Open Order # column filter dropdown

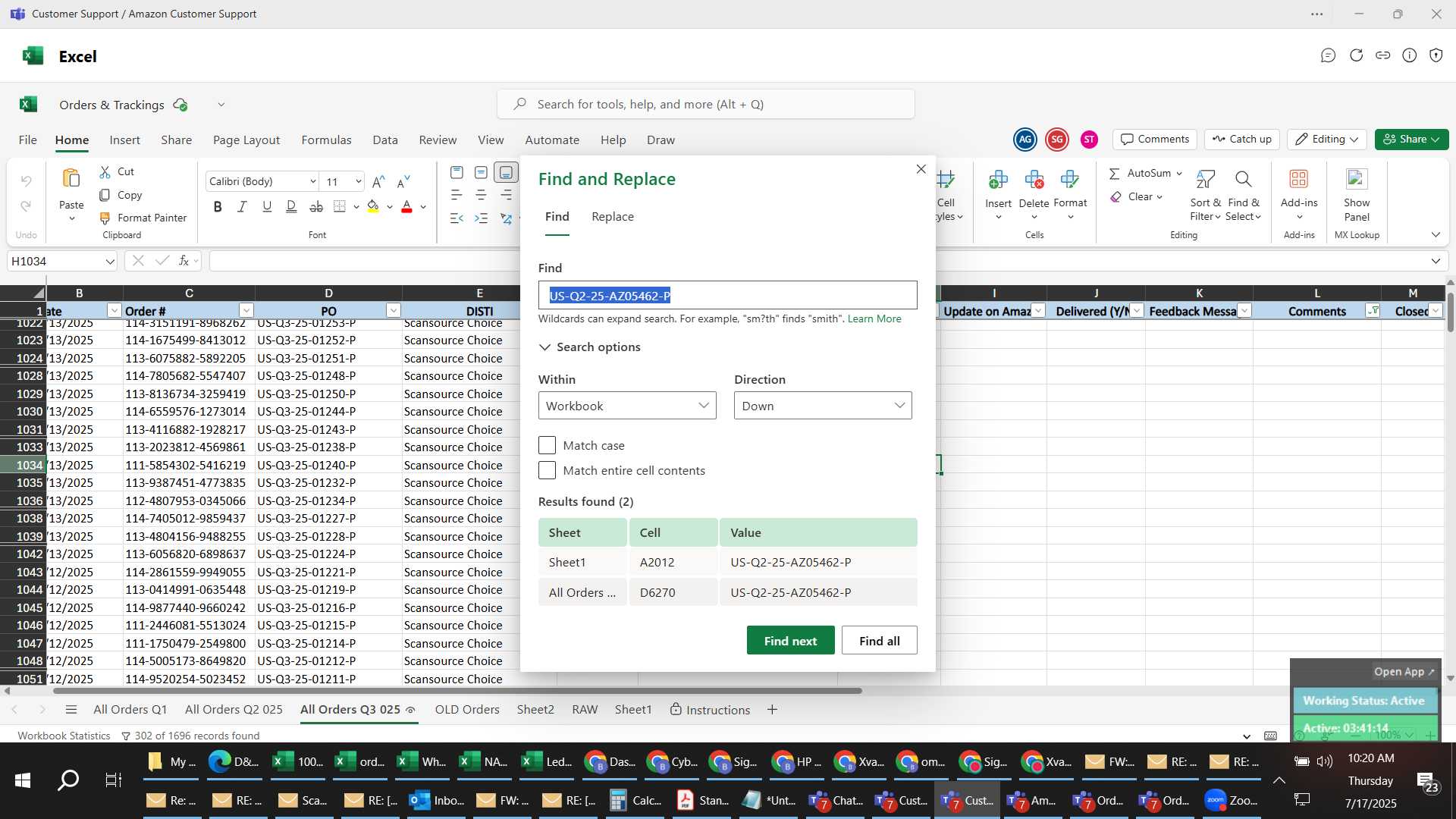[246, 311]
